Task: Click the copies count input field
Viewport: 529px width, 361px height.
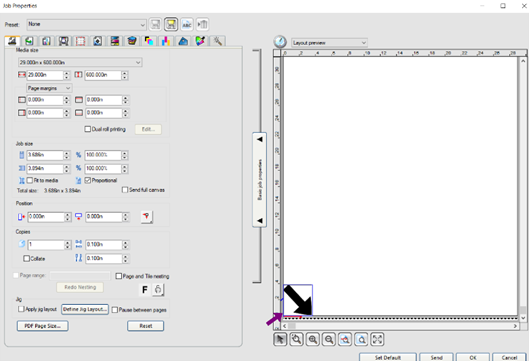Action: tap(46, 245)
